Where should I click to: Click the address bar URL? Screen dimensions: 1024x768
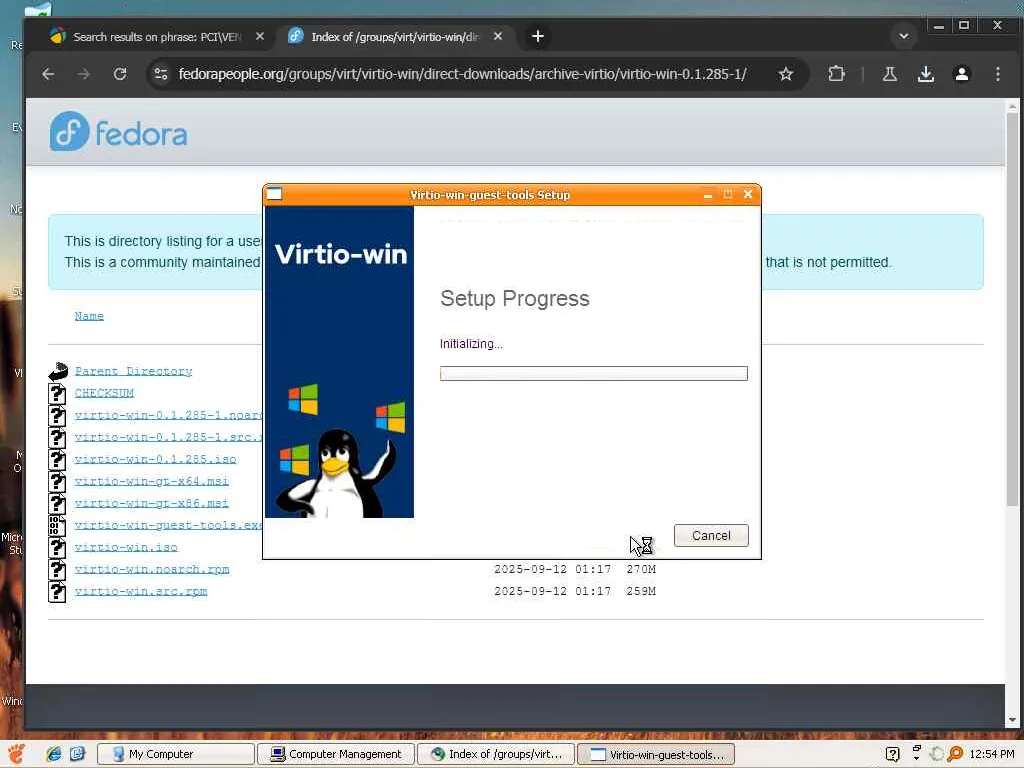point(462,74)
